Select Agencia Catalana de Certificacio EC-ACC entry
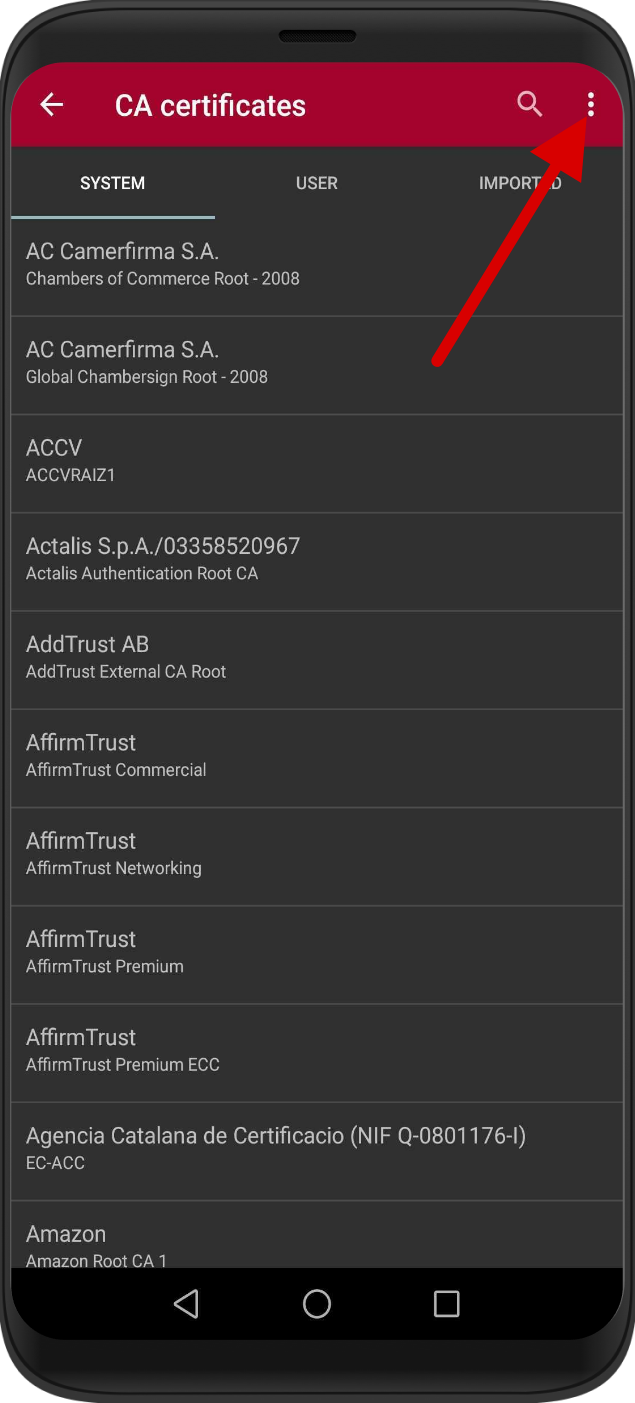The image size is (635, 1403). (317, 1151)
